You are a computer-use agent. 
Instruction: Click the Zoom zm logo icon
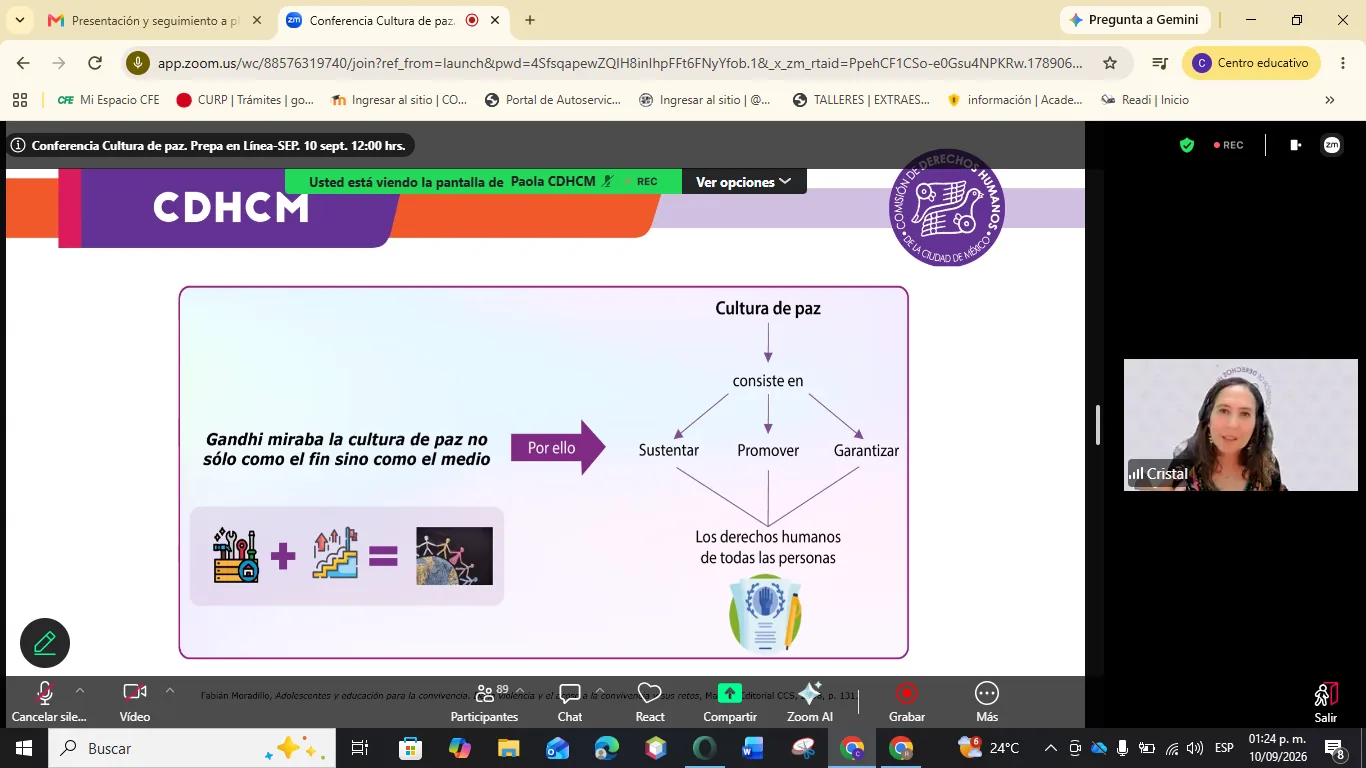(1332, 145)
